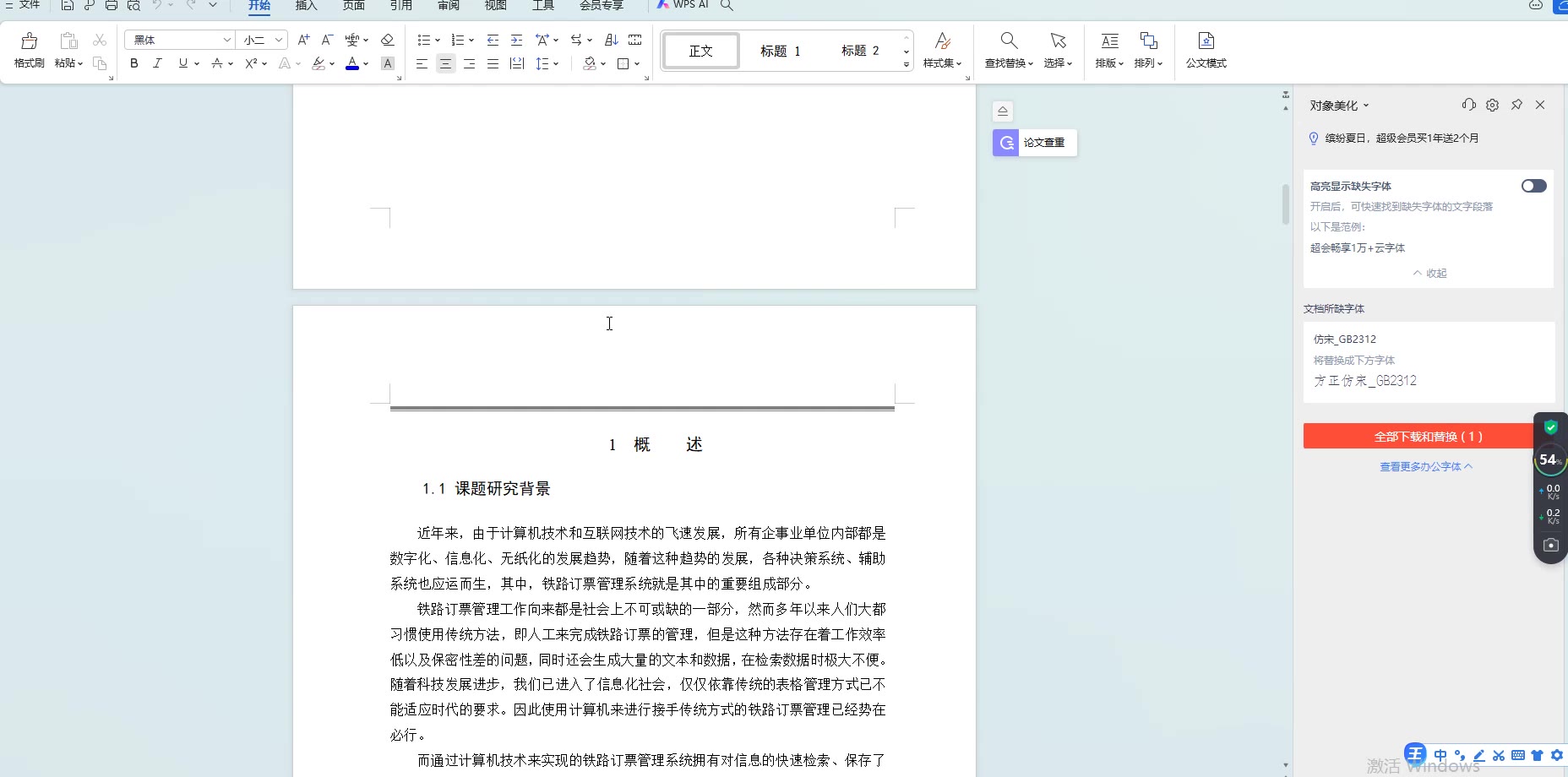Click the 查看更多办公字体 link

click(1425, 466)
